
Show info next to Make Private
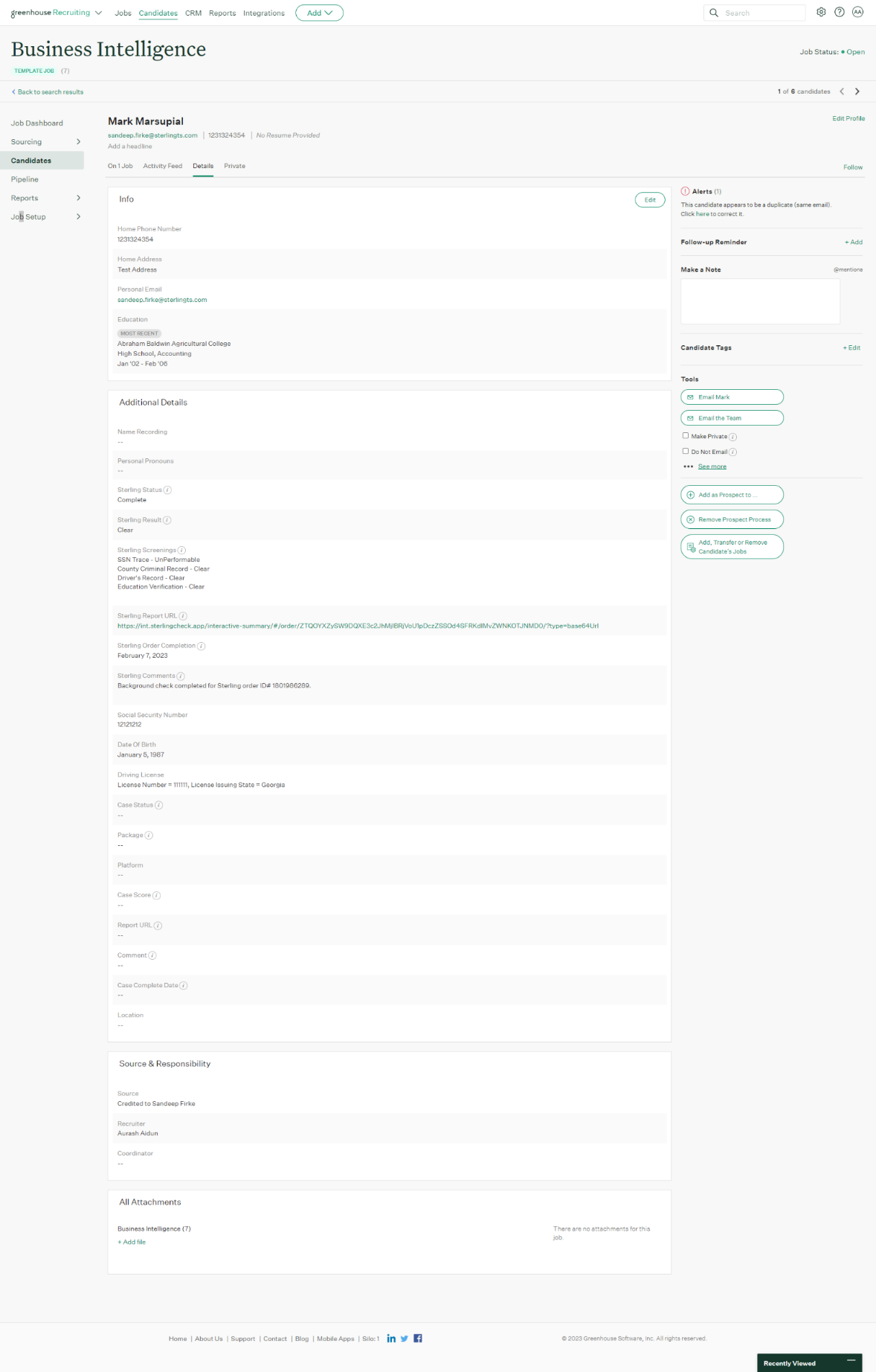tap(732, 437)
